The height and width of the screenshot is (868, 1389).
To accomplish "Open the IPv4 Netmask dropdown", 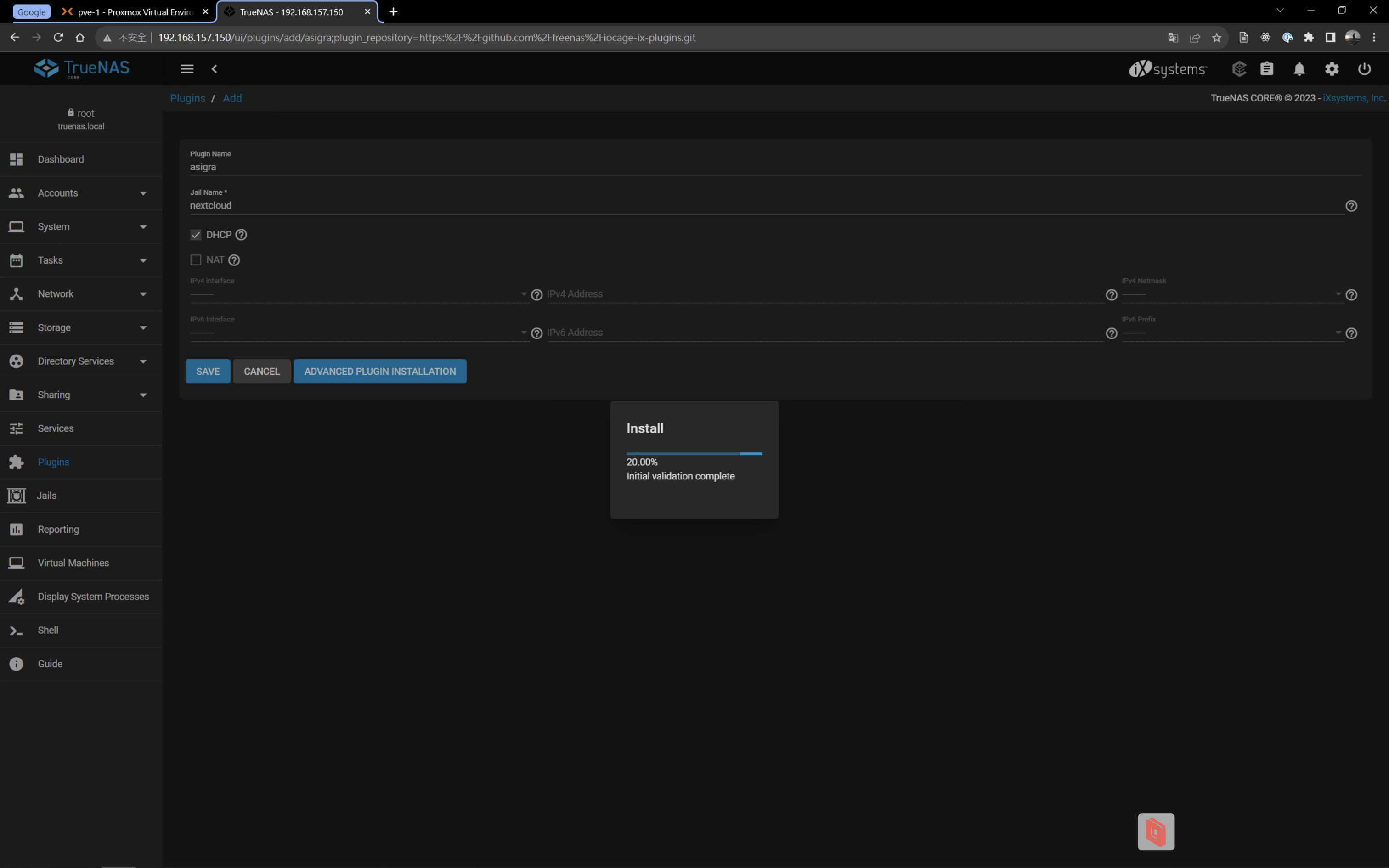I will click(x=1231, y=294).
